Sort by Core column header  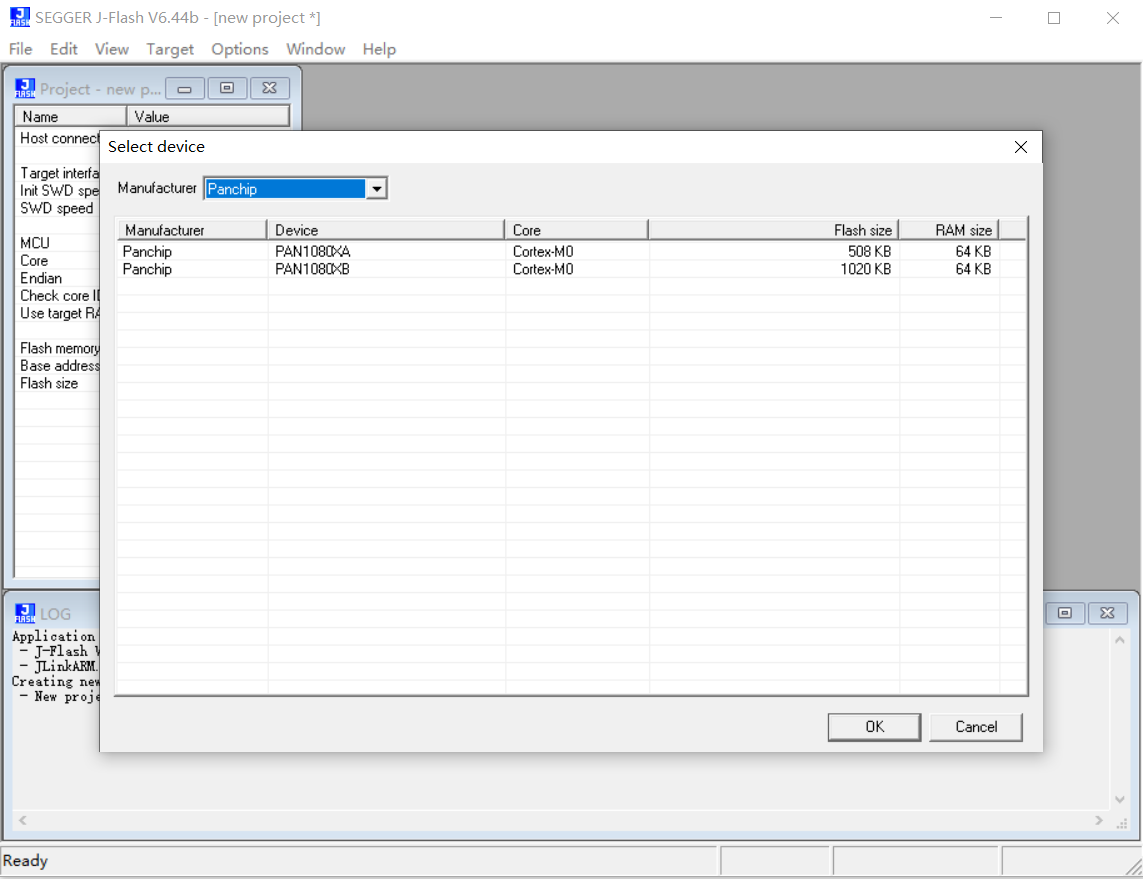click(576, 230)
